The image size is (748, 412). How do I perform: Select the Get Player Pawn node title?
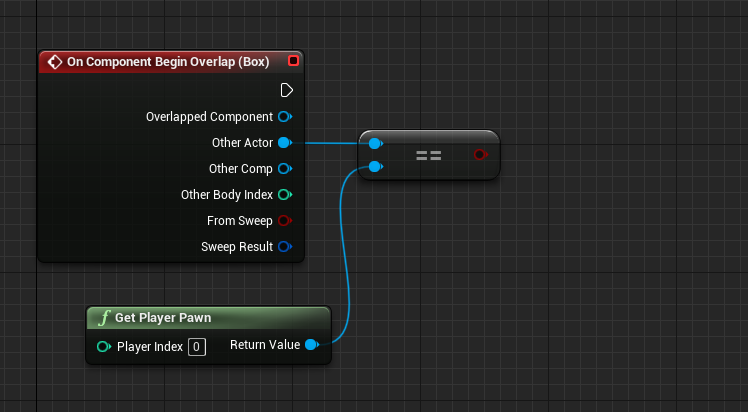click(163, 318)
